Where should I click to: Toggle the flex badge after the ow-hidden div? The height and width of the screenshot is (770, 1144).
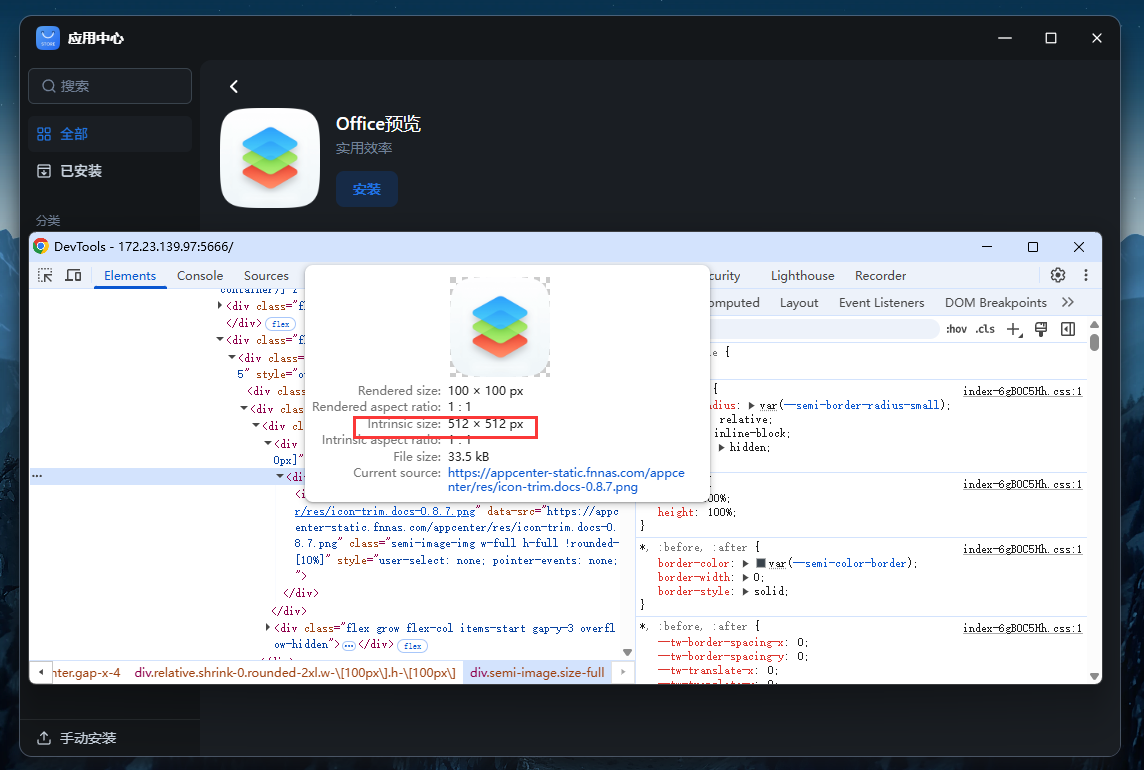pyautogui.click(x=413, y=646)
